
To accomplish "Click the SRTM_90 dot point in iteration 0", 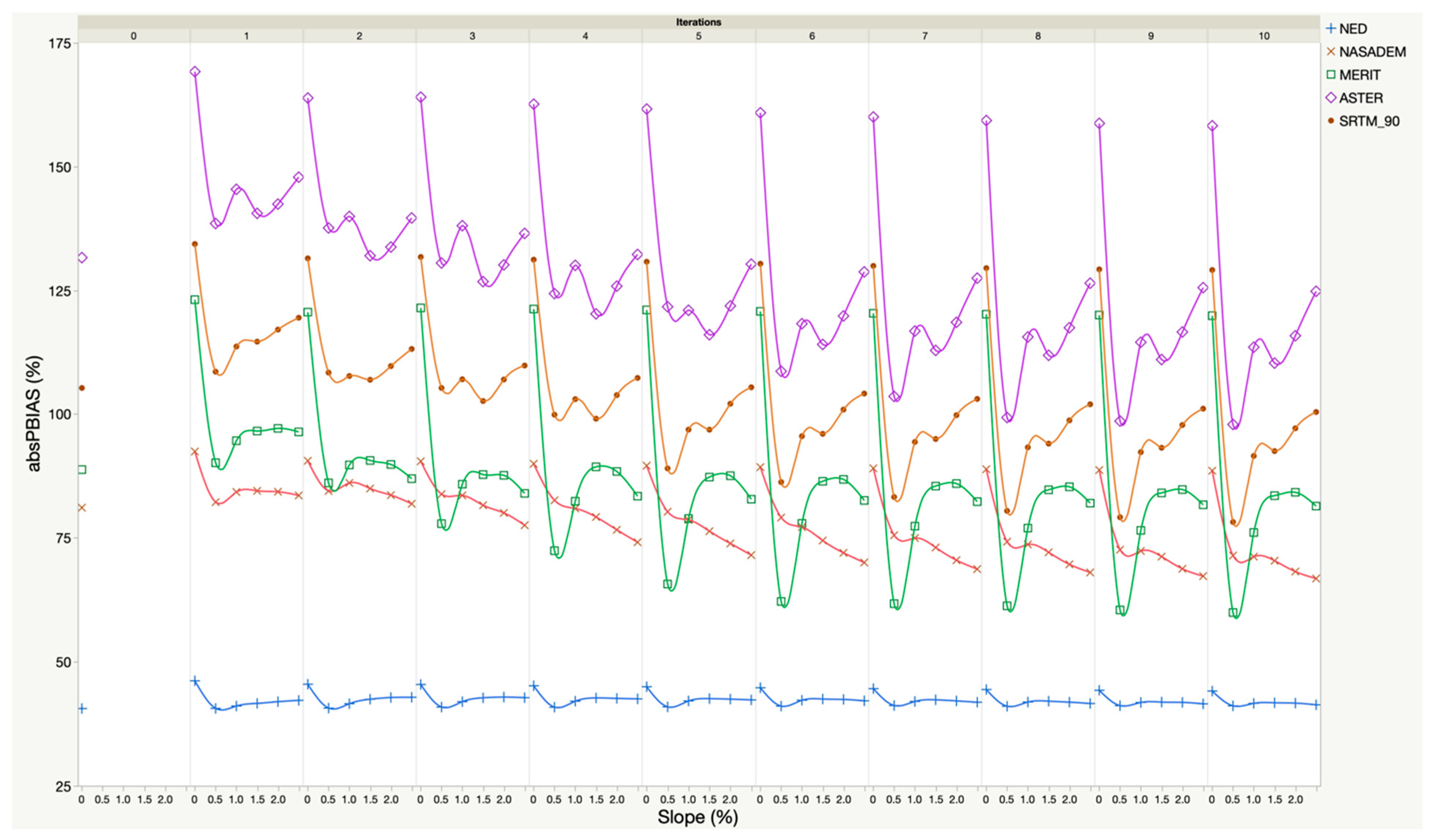I will [82, 388].
